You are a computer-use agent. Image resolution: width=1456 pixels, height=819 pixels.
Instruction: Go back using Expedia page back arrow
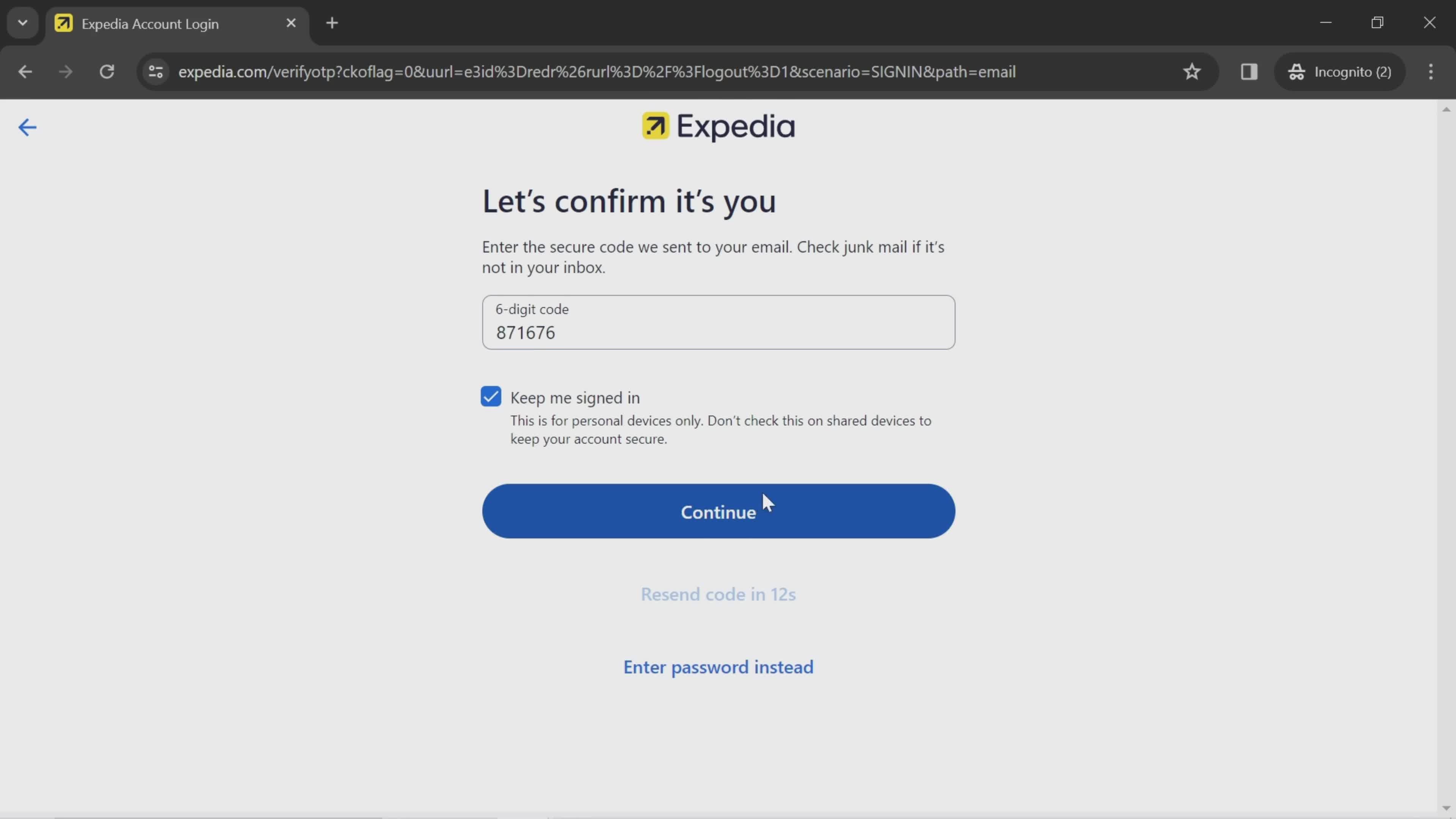click(27, 127)
